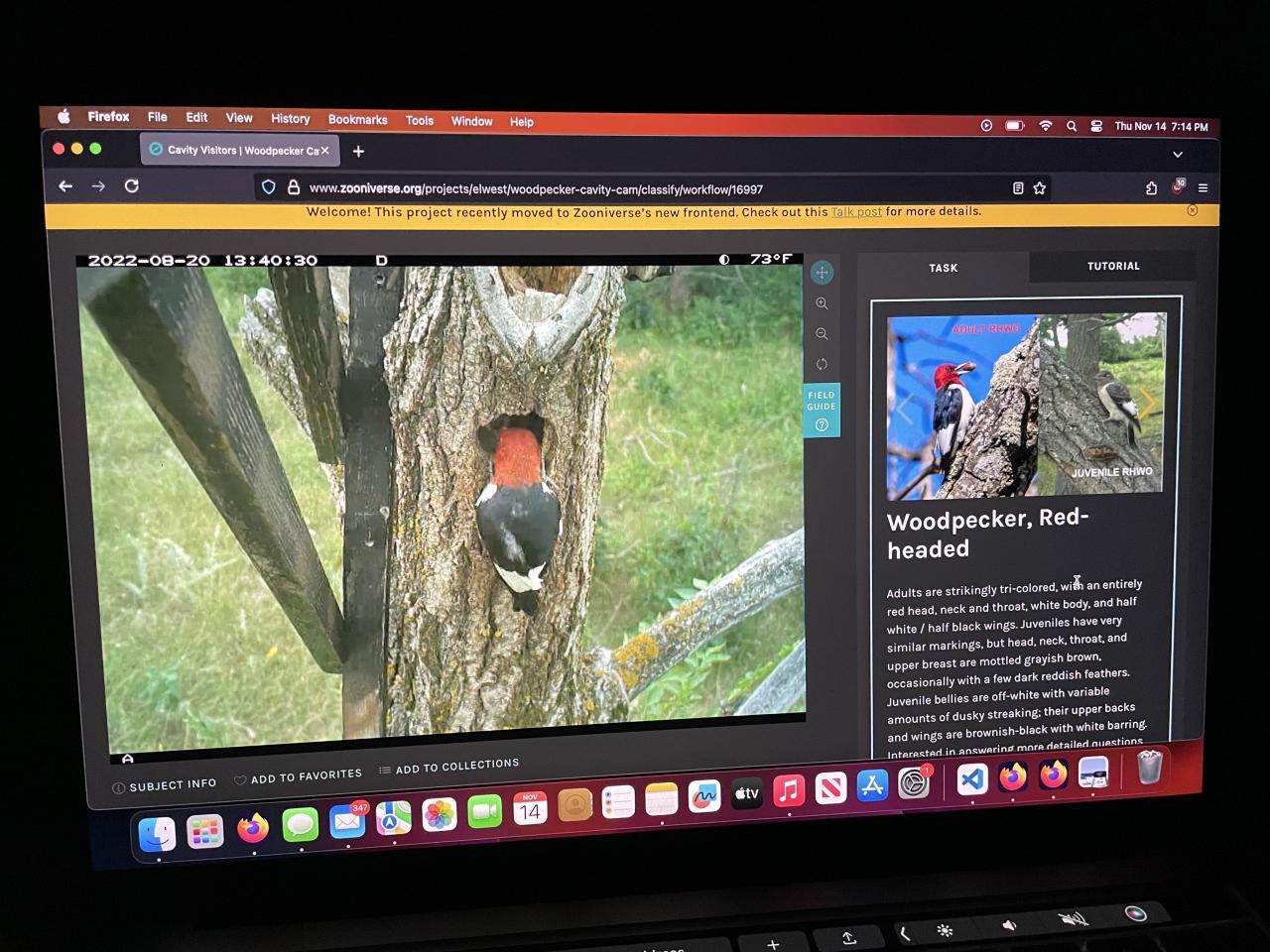
Task: Open the Firefox hamburger menu
Action: pos(1203,187)
